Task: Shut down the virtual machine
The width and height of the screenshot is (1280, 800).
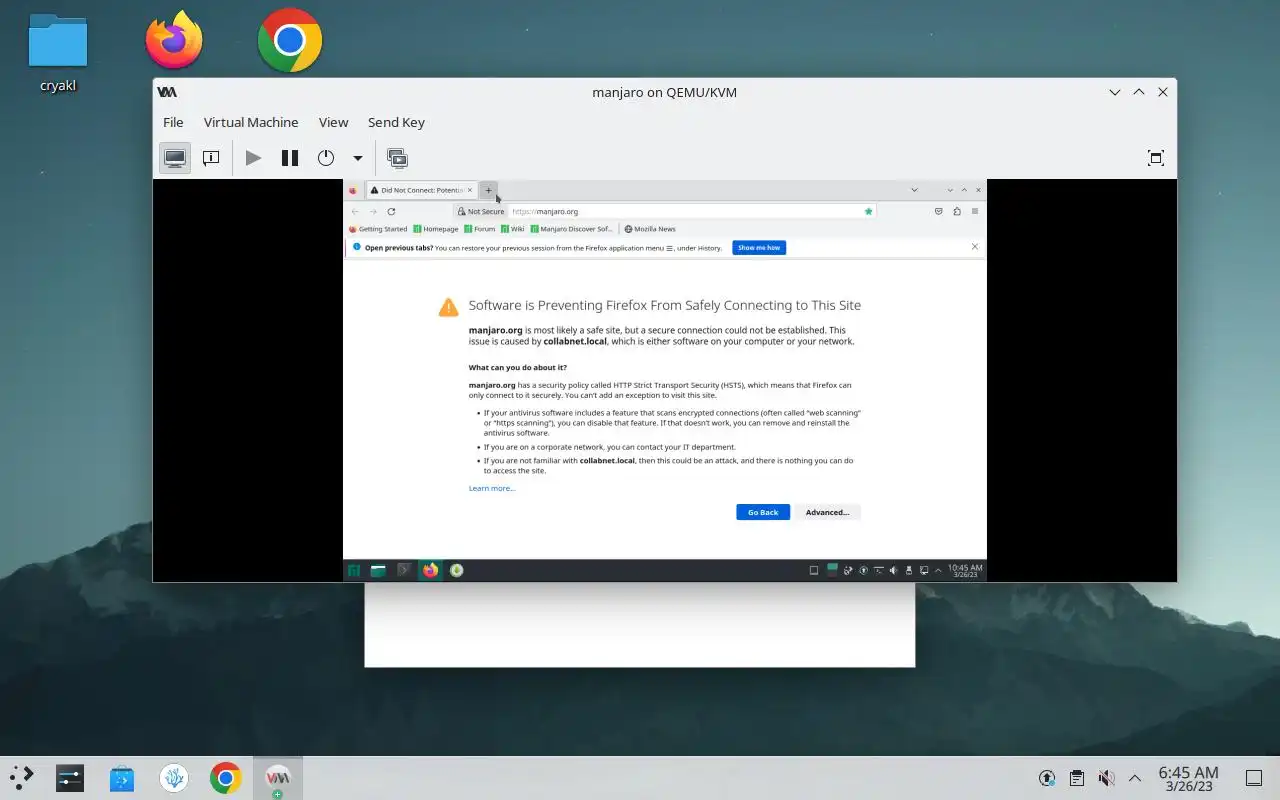Action: click(326, 158)
